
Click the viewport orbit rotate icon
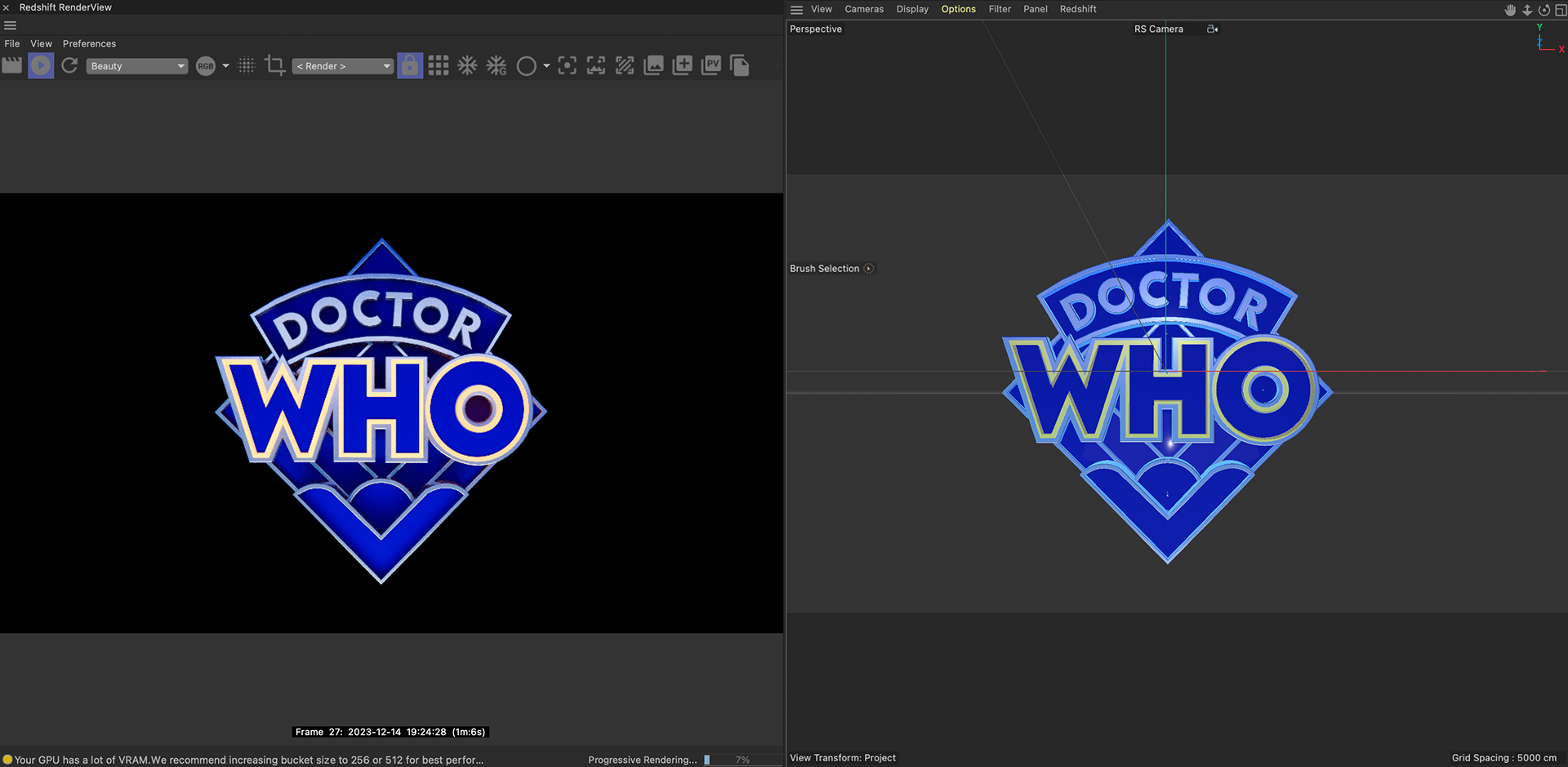coord(1544,10)
